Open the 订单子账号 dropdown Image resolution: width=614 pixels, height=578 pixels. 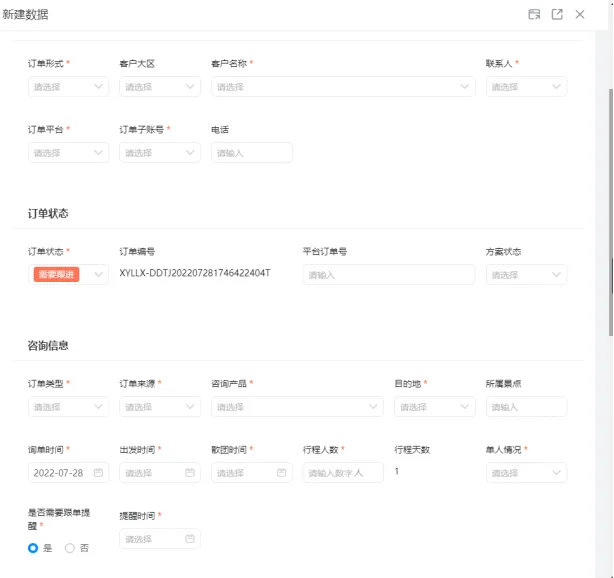pos(160,152)
